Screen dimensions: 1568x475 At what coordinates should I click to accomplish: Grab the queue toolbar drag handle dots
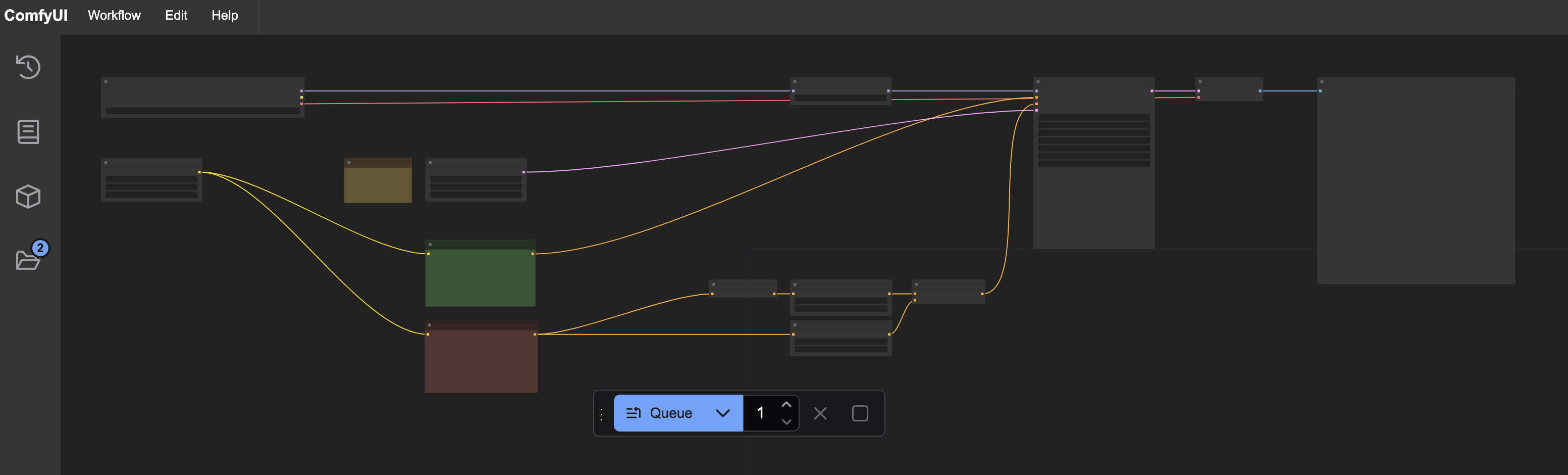click(x=601, y=414)
